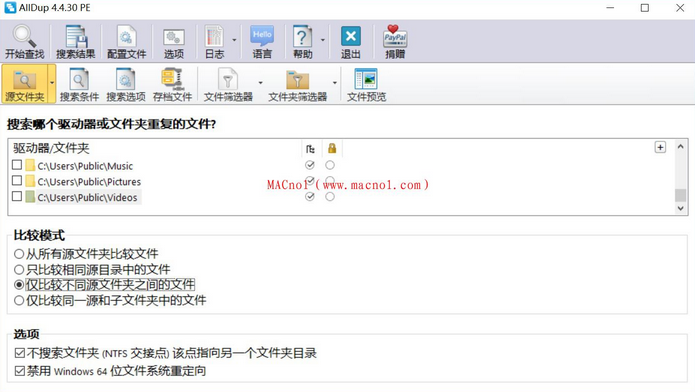The image size is (695, 392).
Task: Click the Pictures folder icon
Action: 30,181
